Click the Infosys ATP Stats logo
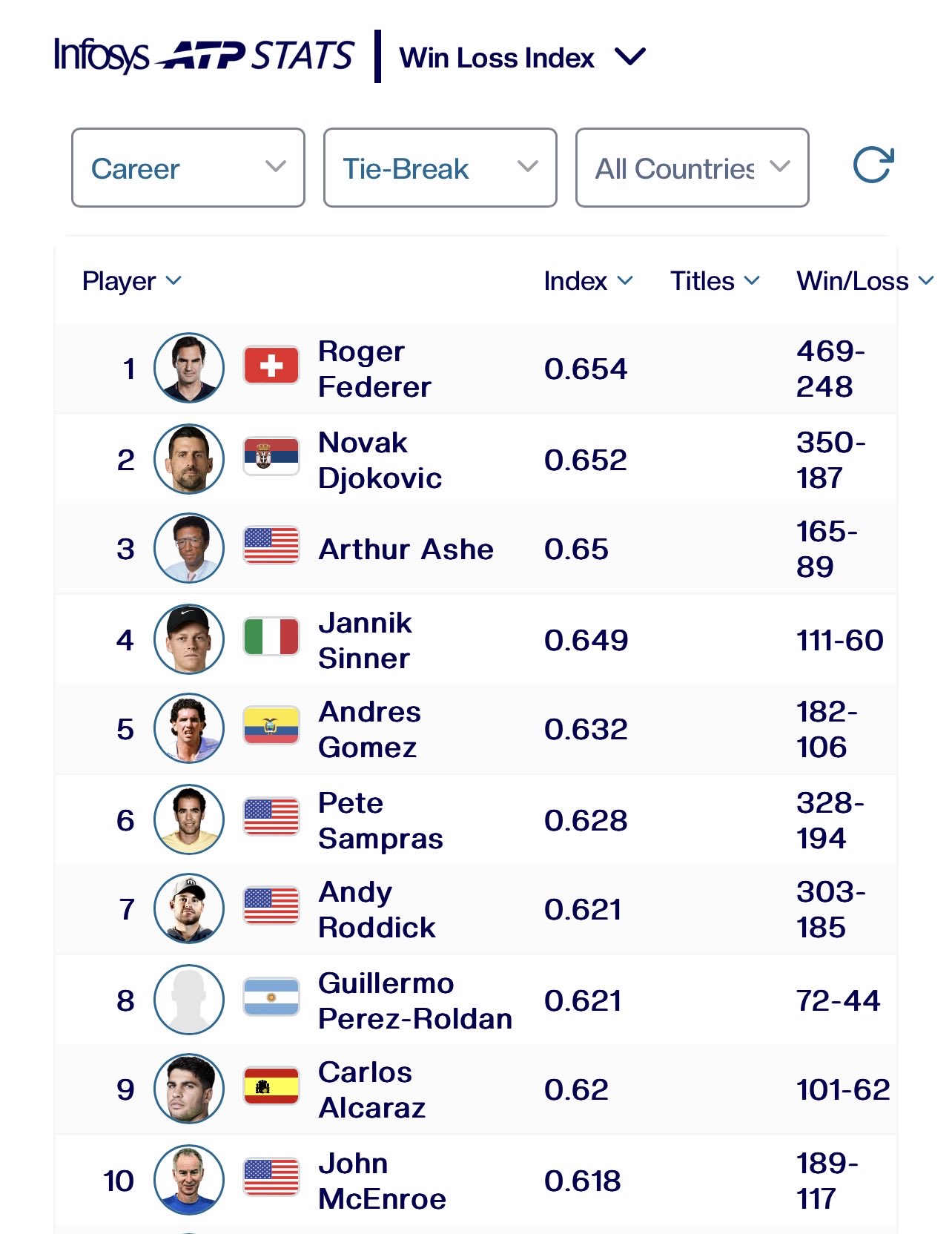Viewport: 952px width, 1234px height. (204, 56)
